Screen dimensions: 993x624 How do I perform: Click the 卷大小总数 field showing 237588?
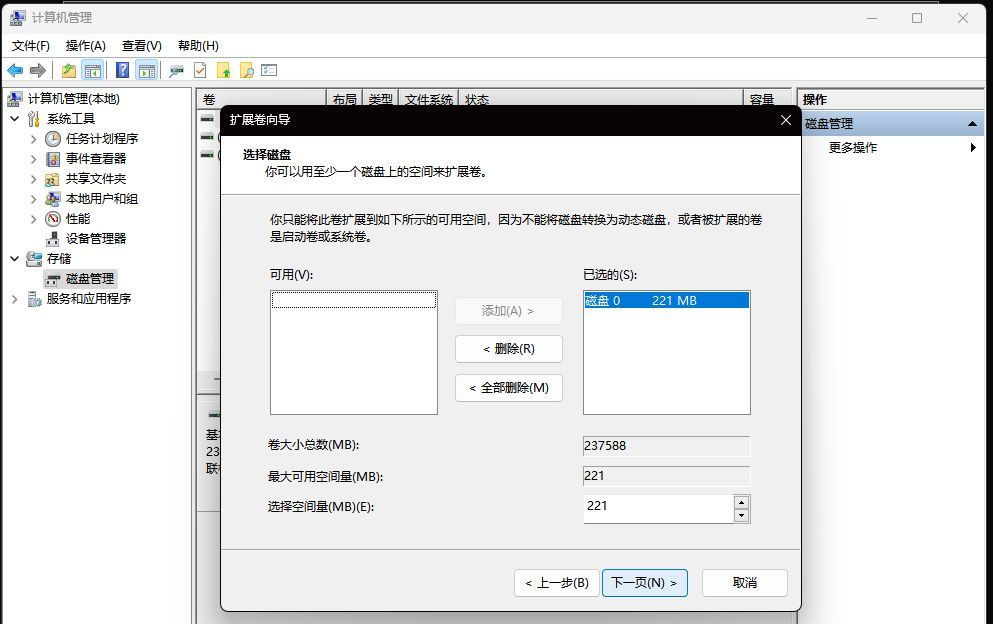(x=666, y=446)
